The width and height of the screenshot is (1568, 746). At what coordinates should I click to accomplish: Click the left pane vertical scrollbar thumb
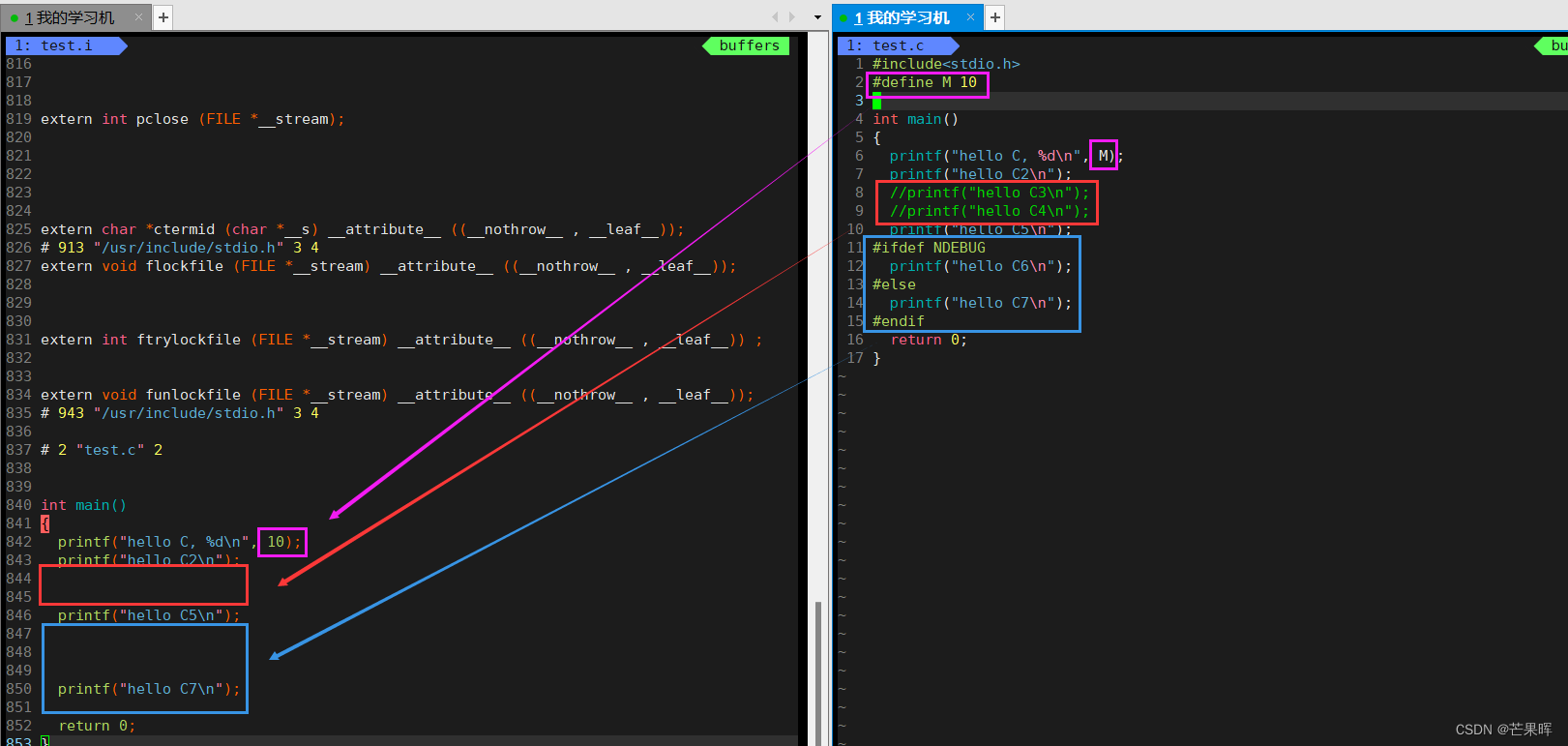818,672
